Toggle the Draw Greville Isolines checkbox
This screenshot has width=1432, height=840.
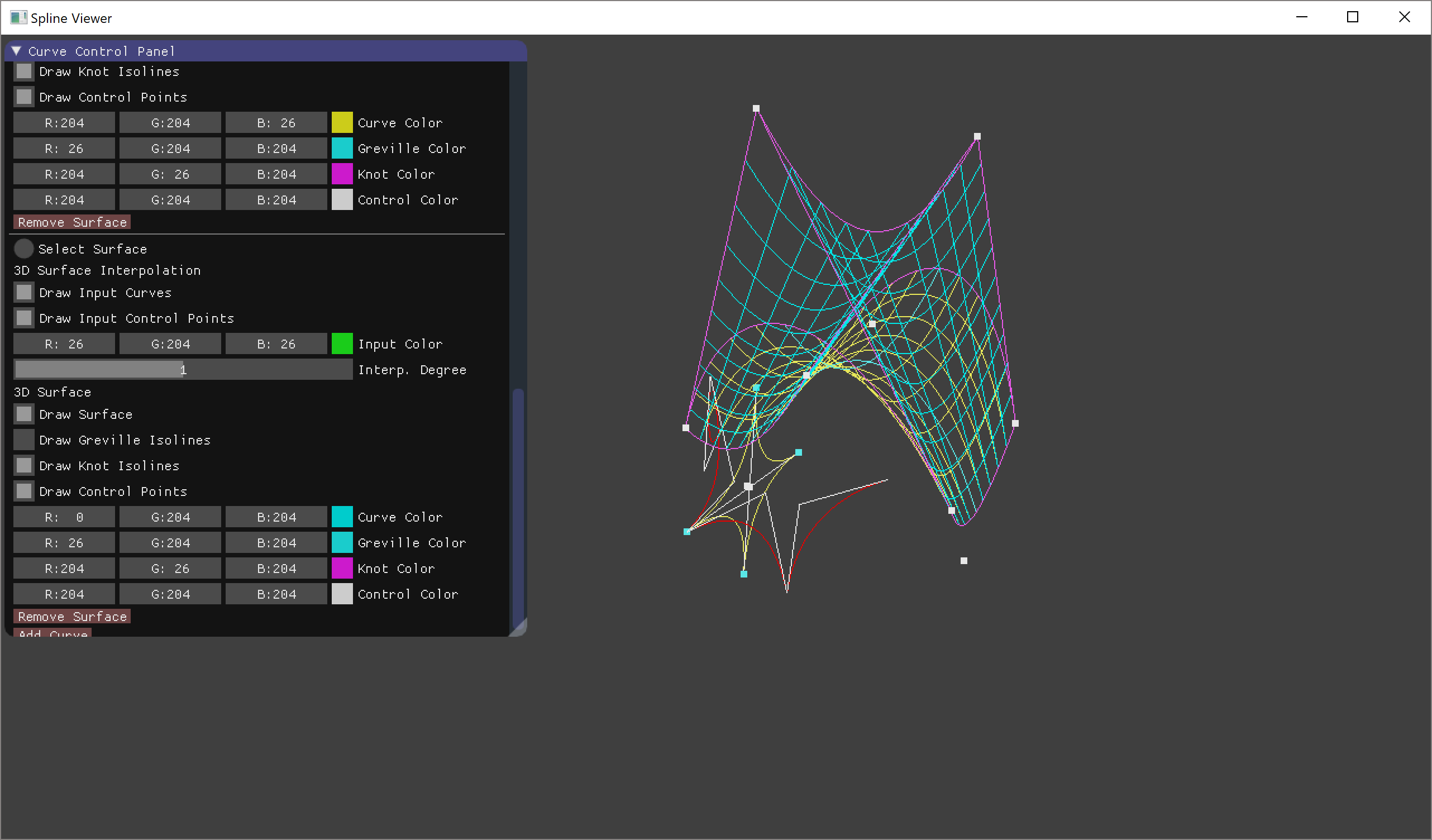(24, 440)
